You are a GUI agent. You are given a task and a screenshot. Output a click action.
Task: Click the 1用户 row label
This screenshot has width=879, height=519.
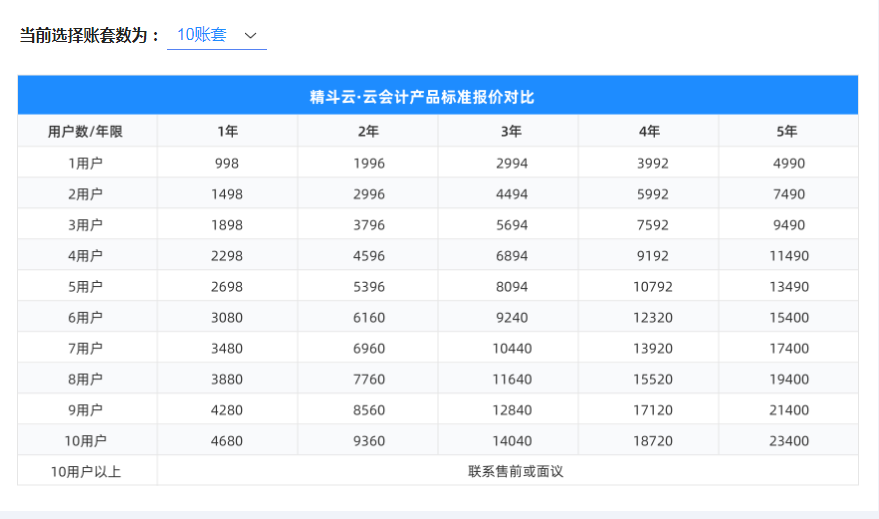[x=87, y=163]
